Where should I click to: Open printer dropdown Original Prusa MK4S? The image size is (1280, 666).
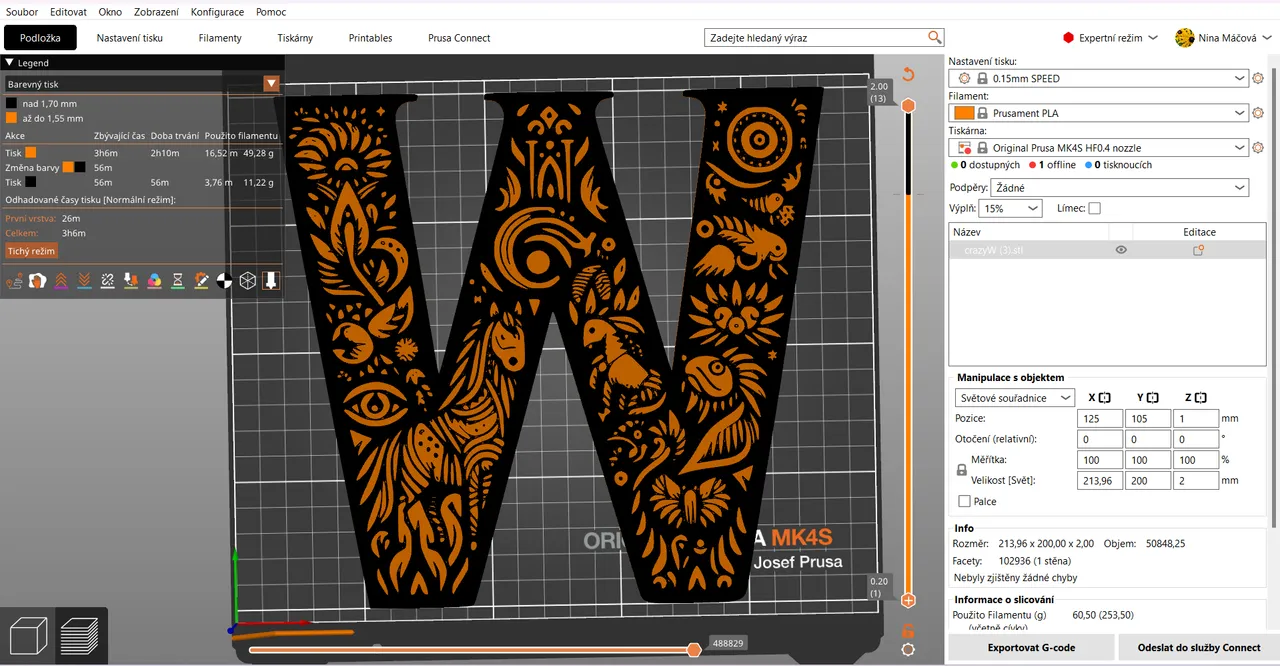click(x=1098, y=148)
